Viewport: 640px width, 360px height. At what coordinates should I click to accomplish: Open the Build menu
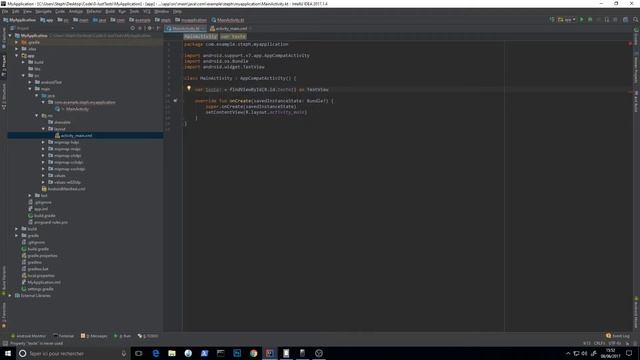point(110,11)
